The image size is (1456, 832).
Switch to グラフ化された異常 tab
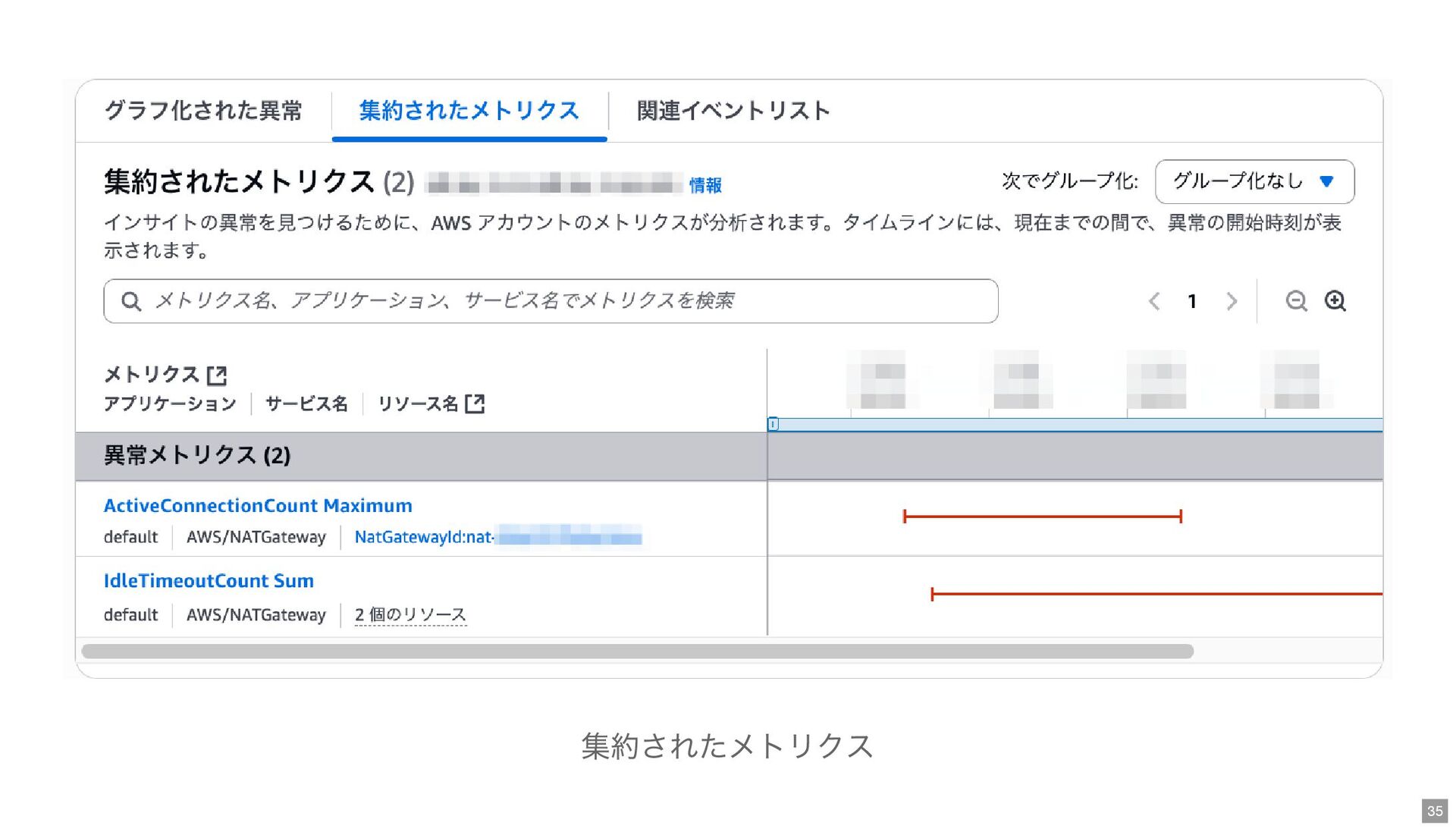203,111
